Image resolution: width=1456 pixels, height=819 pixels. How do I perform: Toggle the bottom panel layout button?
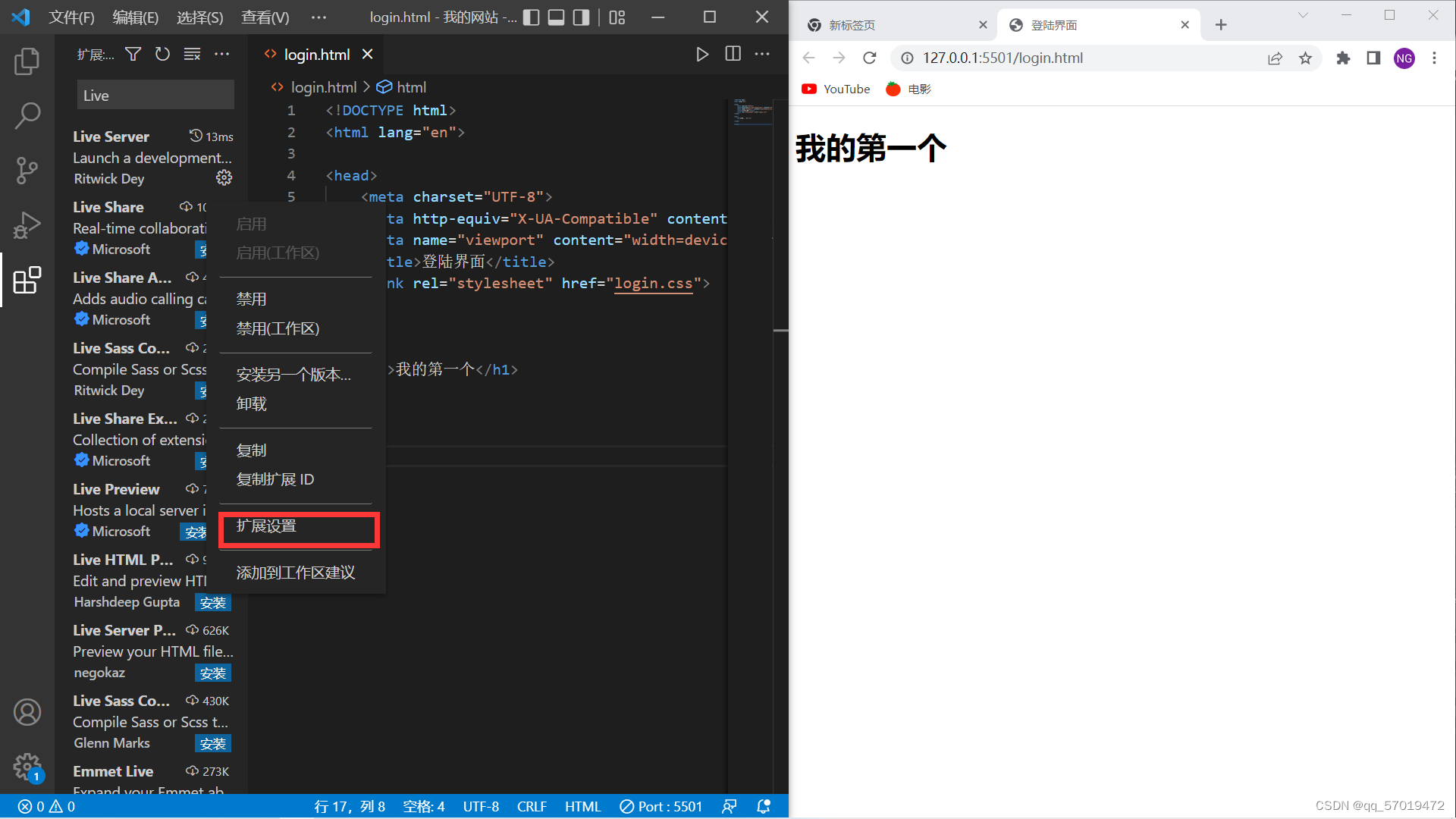pos(556,17)
